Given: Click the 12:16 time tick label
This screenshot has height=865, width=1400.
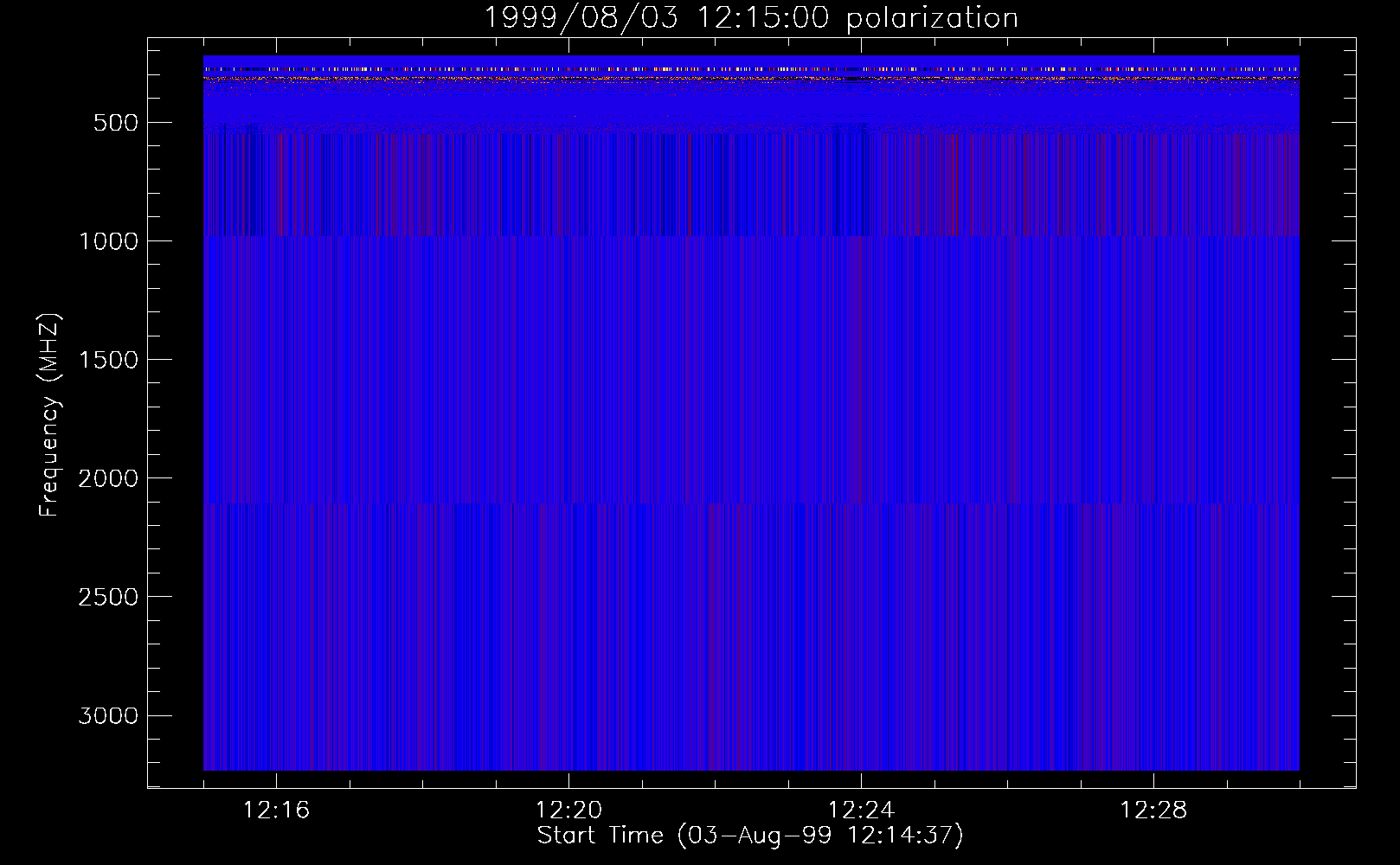Looking at the screenshot, I should tap(276, 811).
